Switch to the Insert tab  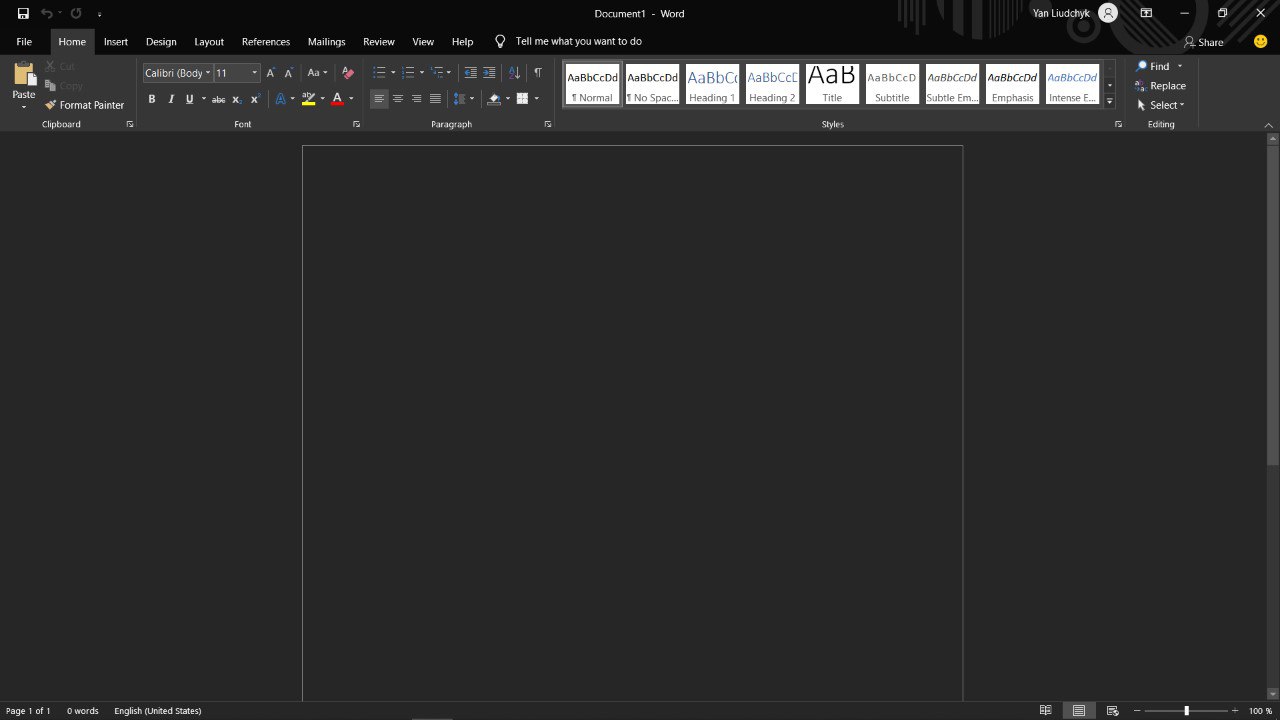tap(116, 42)
